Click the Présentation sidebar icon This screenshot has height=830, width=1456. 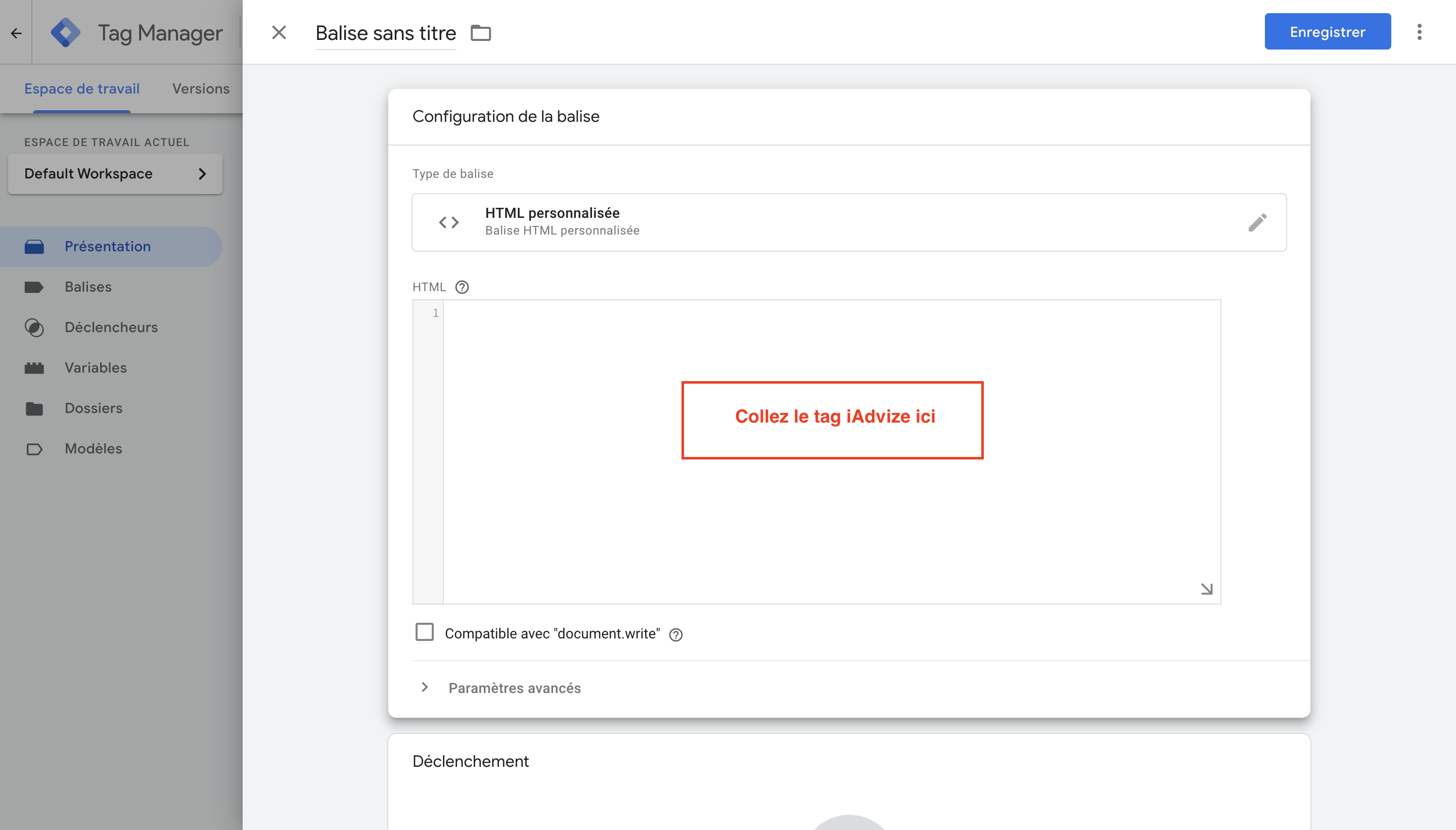pos(34,247)
